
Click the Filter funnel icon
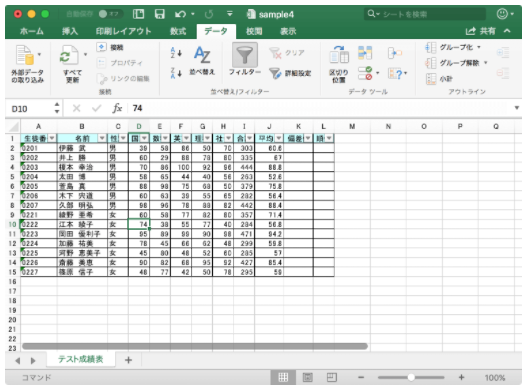tap(244, 55)
